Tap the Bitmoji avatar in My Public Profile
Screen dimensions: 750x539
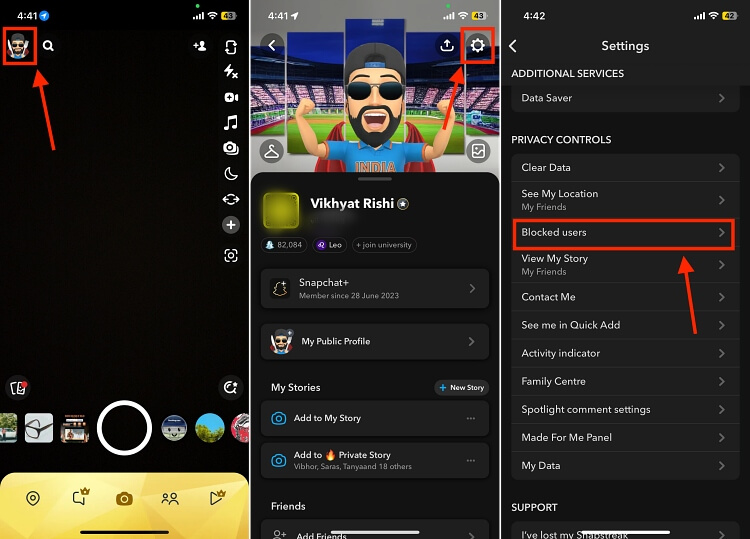coord(282,341)
